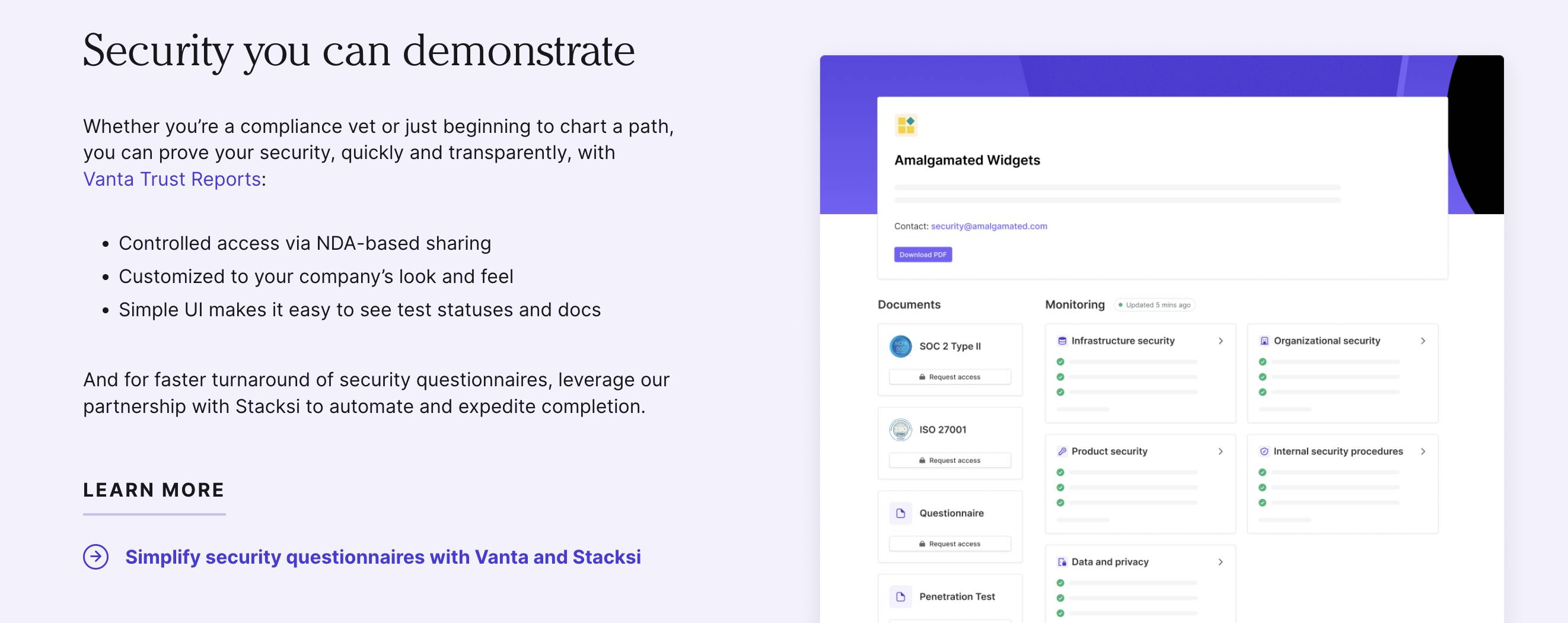Open the Vanta Trust Reports link
1568x623 pixels.
171,179
